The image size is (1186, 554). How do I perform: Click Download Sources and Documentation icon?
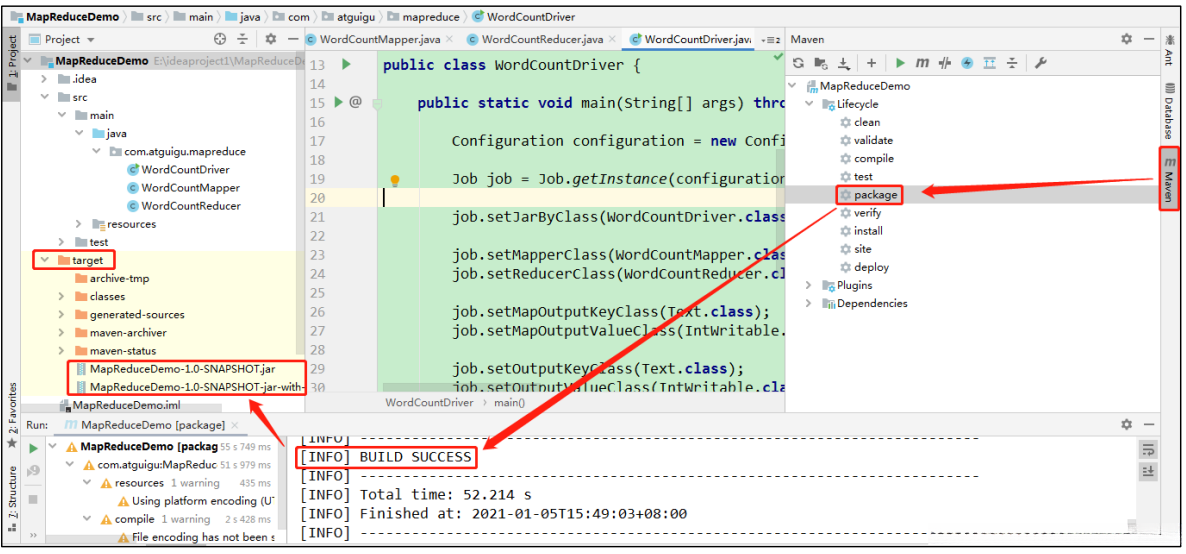pos(845,64)
